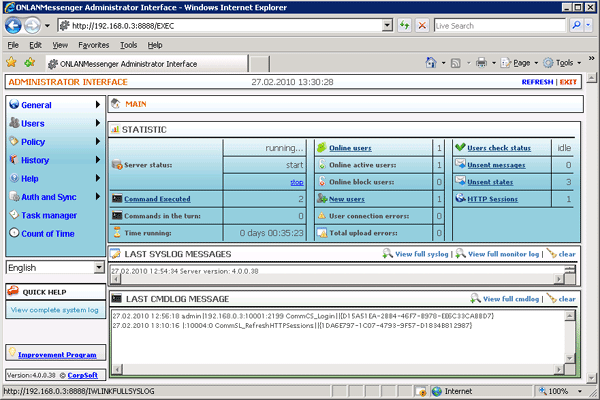Expand the General menu arrow

tap(98, 104)
